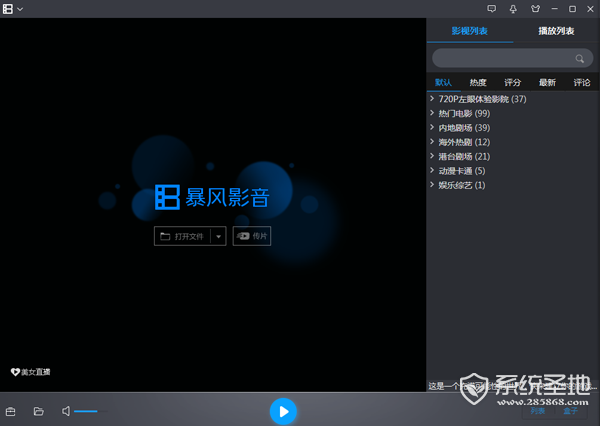
Task: Click the 暴风影音 logo in the center
Action: [x=212, y=197]
